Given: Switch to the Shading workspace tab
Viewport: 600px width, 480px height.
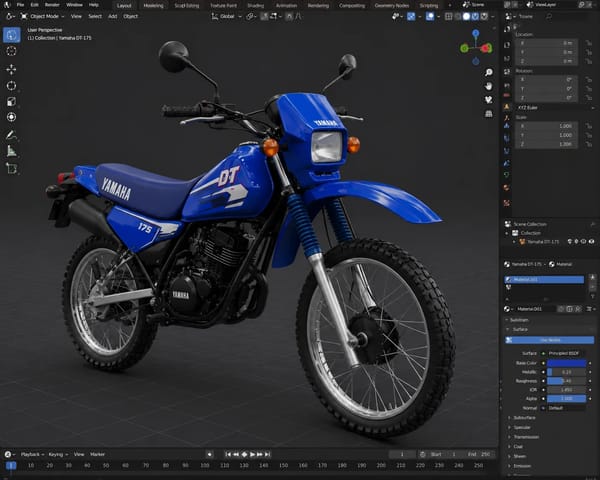Looking at the screenshot, I should pos(256,6).
